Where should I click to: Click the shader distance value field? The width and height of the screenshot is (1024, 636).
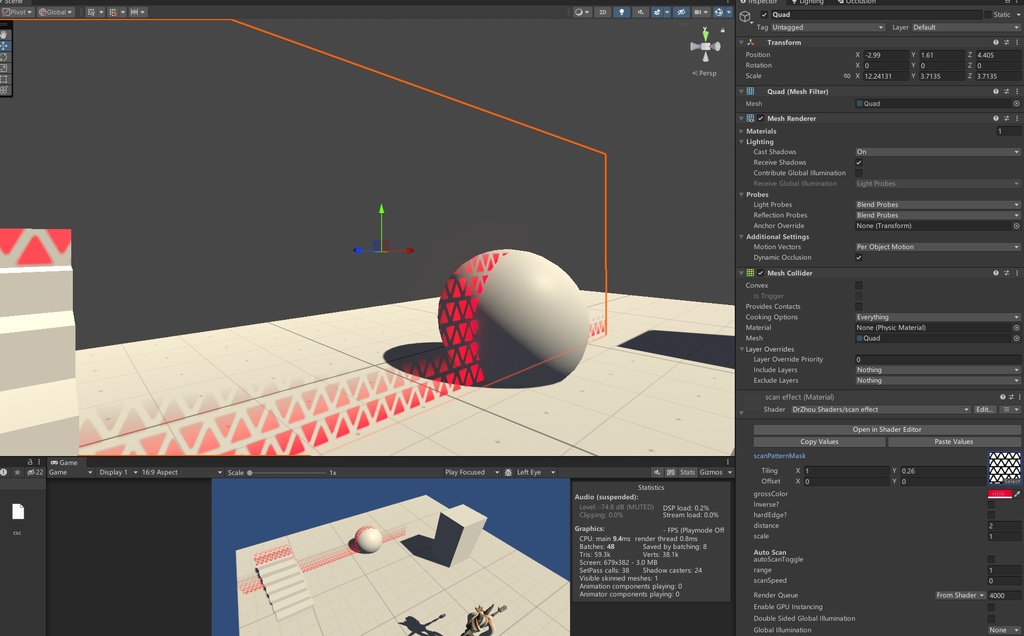coord(1004,526)
